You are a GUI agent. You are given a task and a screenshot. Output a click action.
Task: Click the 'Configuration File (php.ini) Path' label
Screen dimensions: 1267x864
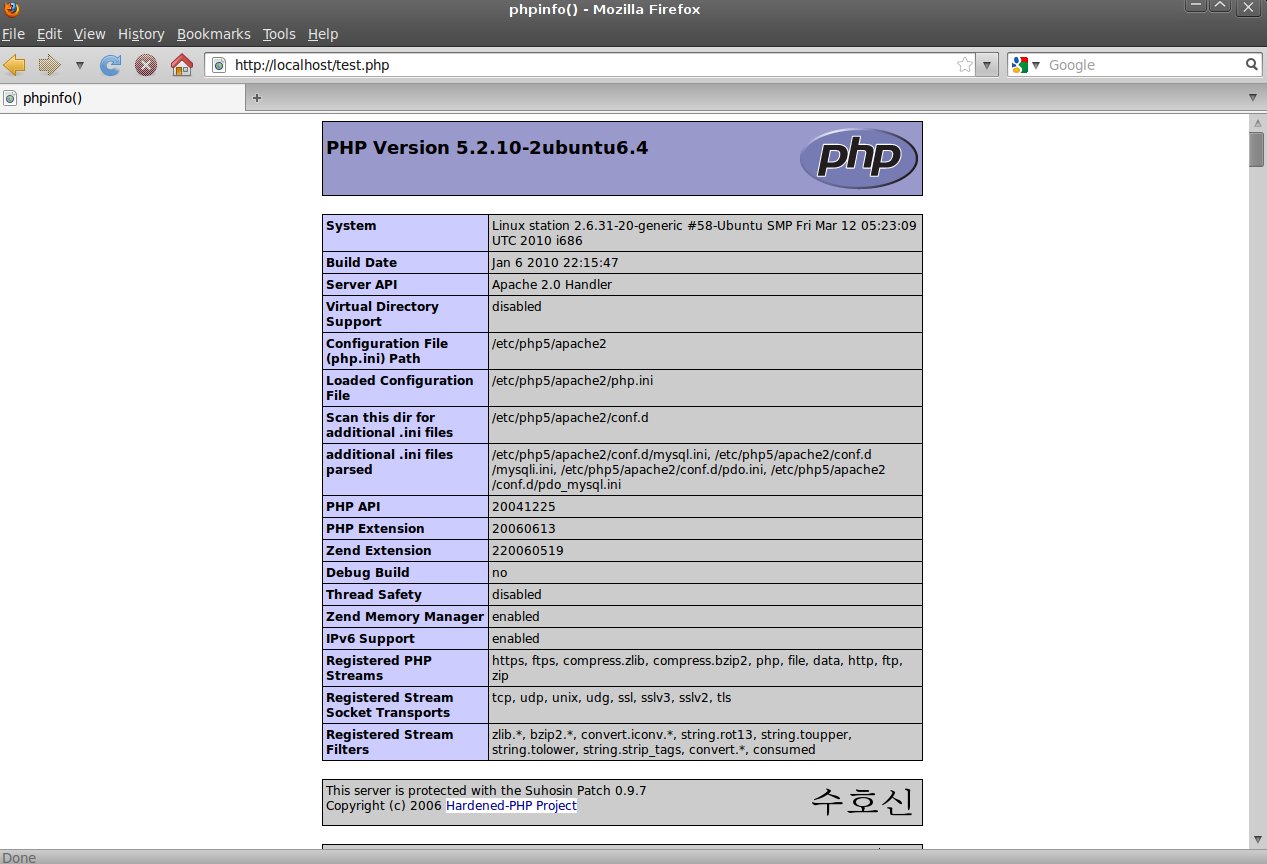coord(385,351)
